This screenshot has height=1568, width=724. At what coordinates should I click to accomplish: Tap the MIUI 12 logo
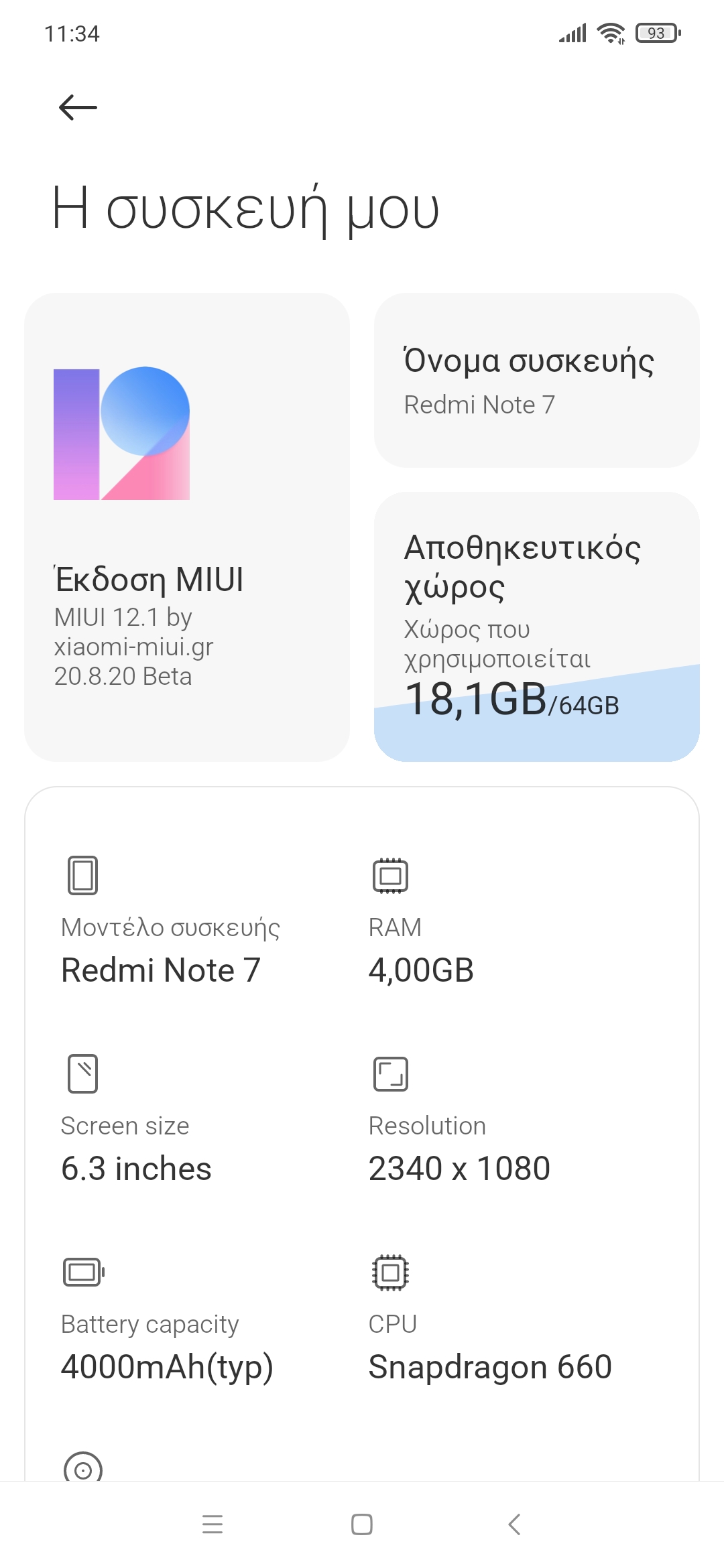click(x=121, y=434)
